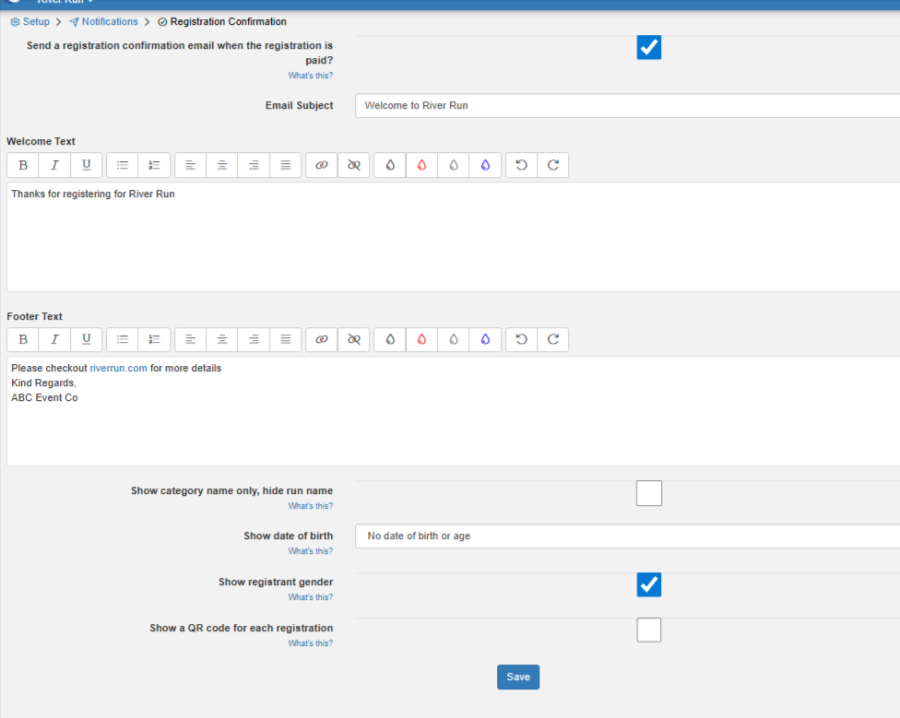
Task: Insert link in Welcome Text toolbar
Action: pos(321,165)
